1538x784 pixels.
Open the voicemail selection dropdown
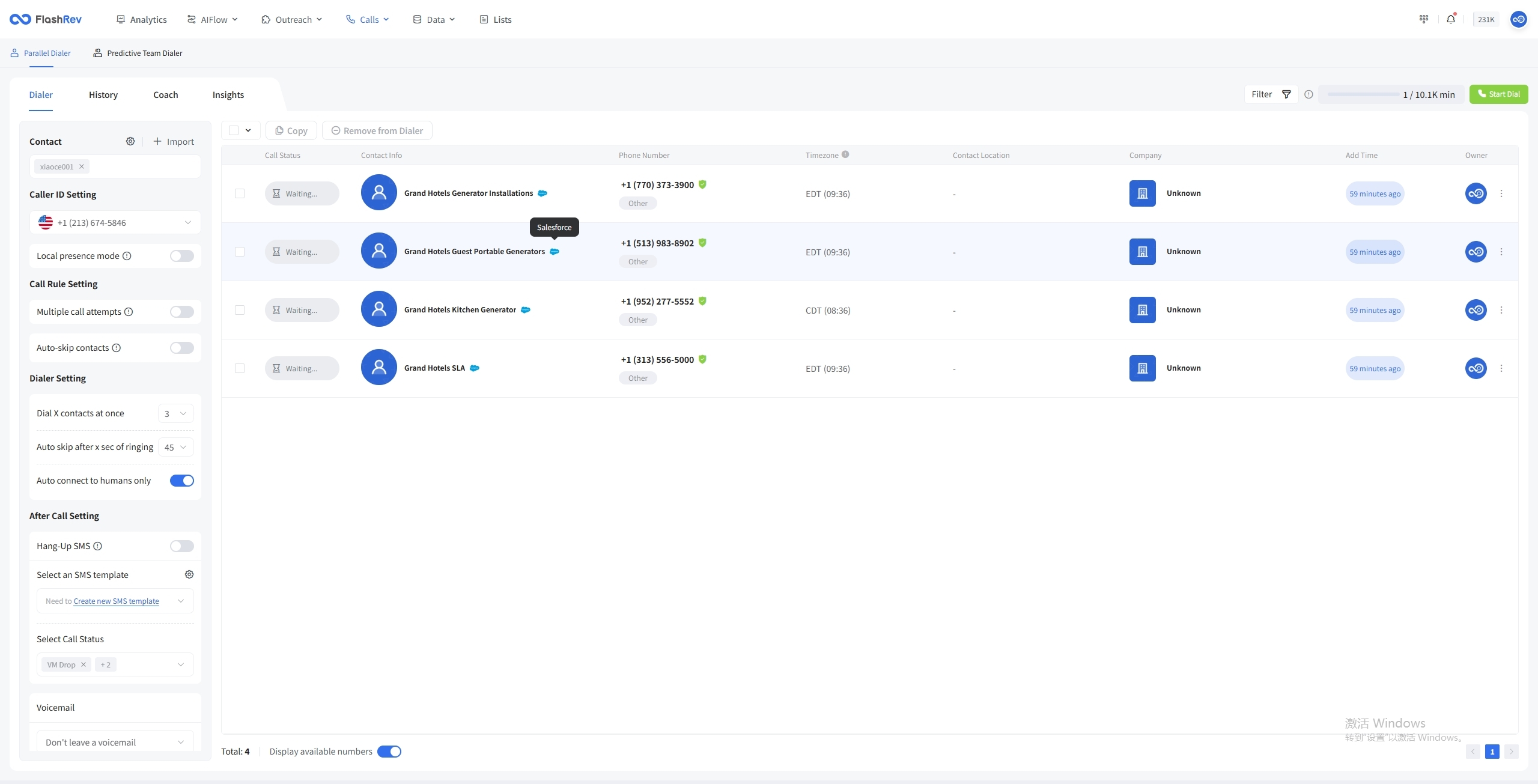click(115, 742)
